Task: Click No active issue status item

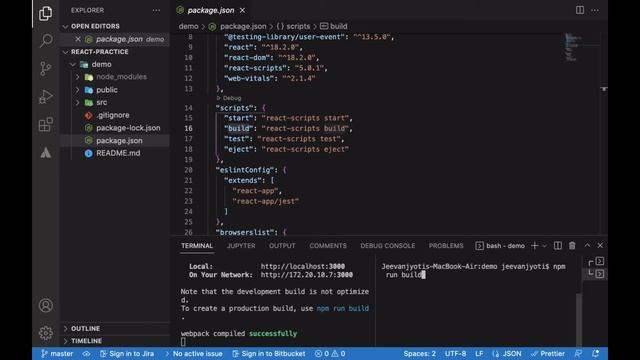Action: point(193,353)
